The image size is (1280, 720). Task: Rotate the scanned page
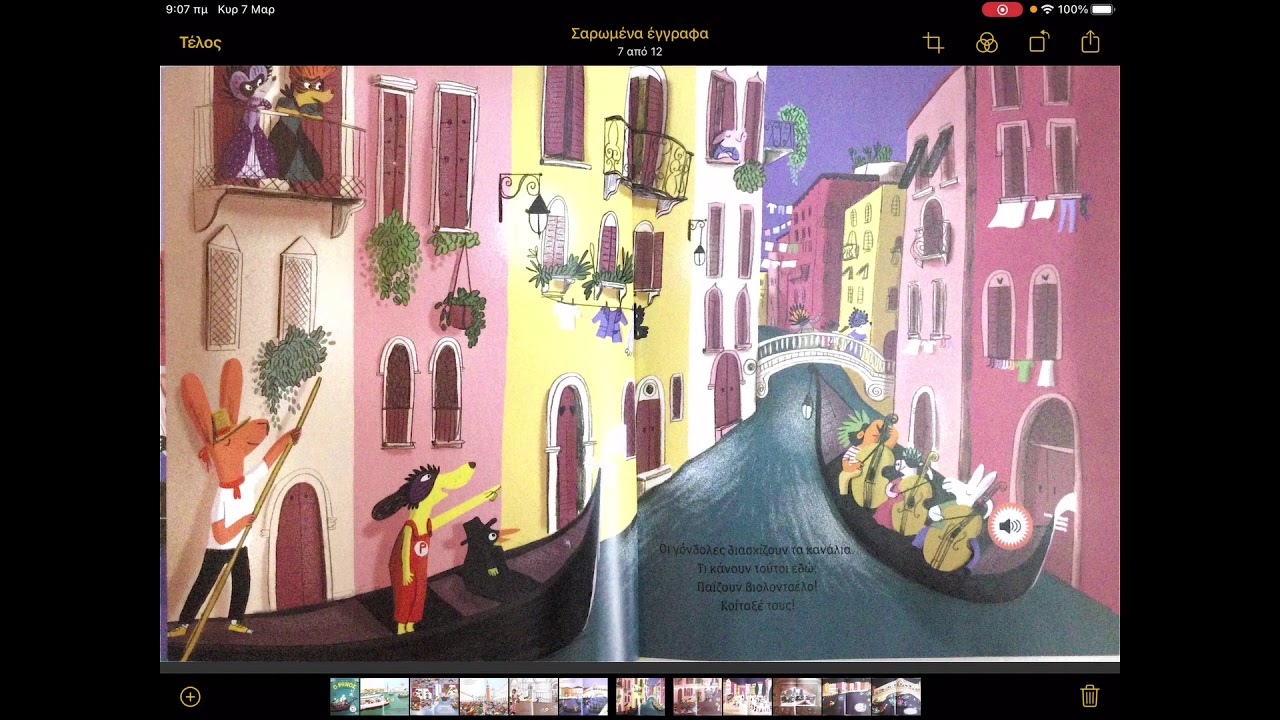click(x=1039, y=43)
